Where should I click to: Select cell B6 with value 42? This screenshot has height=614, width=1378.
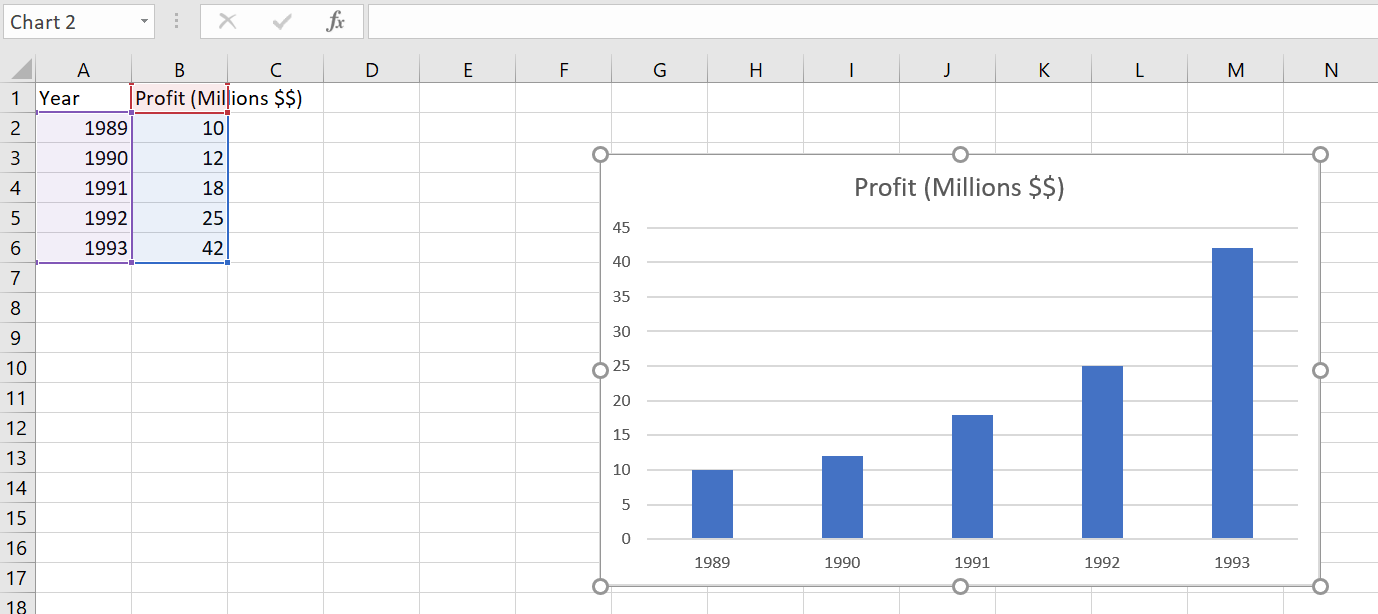180,248
